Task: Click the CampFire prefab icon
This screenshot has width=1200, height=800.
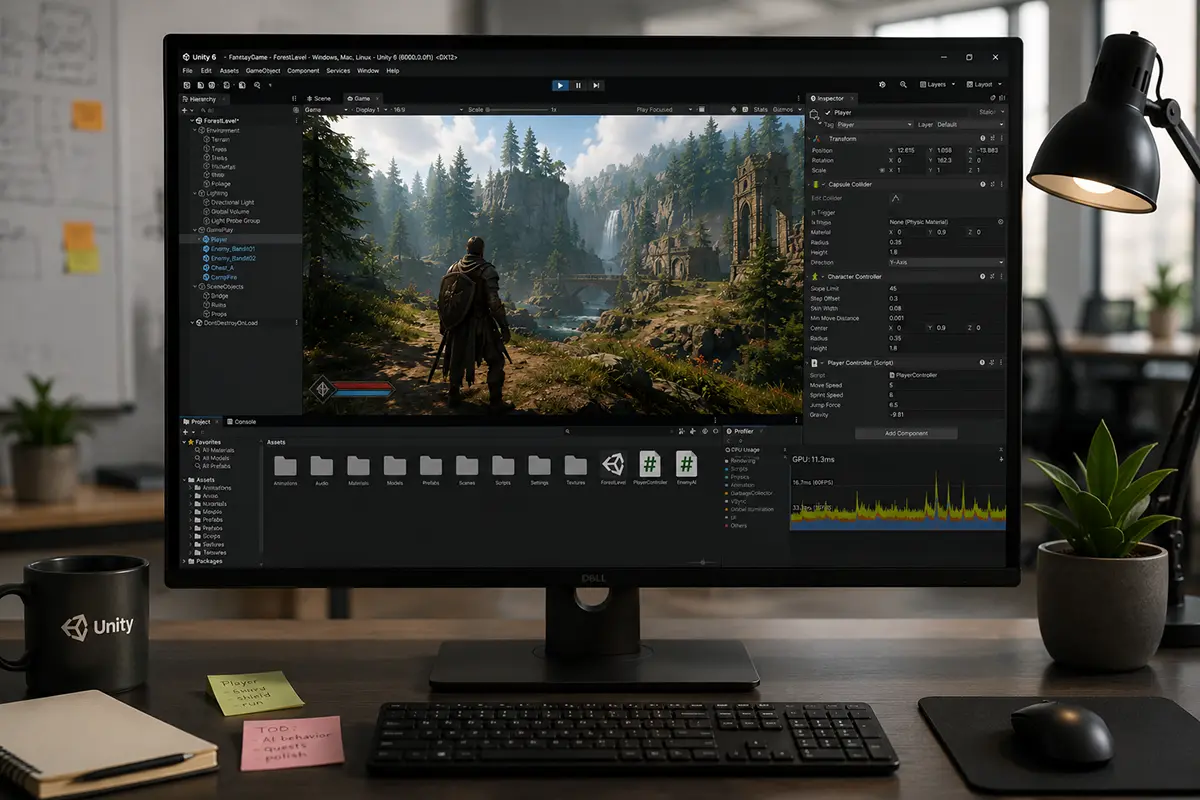Action: (x=206, y=277)
